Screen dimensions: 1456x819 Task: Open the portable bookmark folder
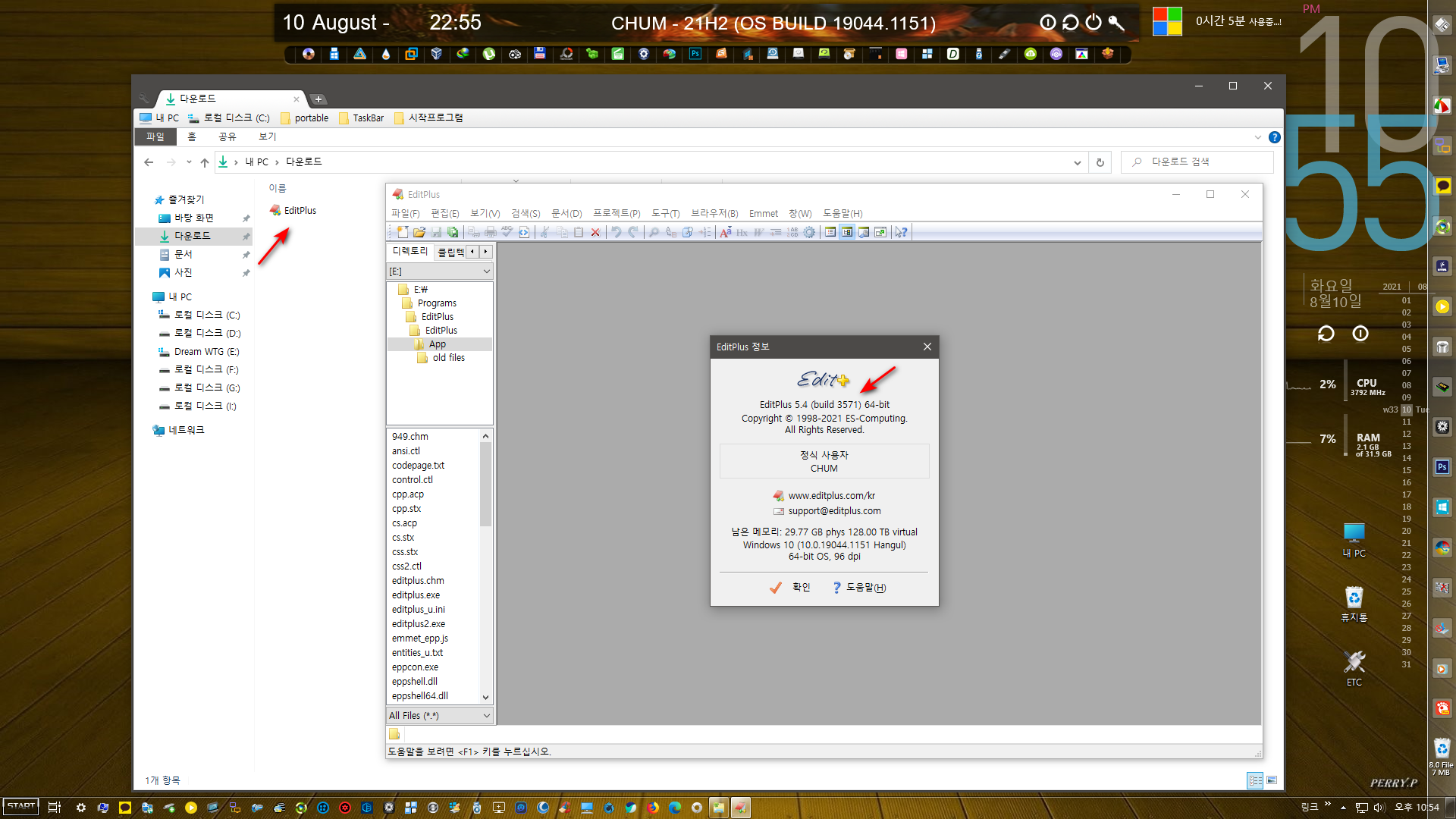tap(305, 118)
